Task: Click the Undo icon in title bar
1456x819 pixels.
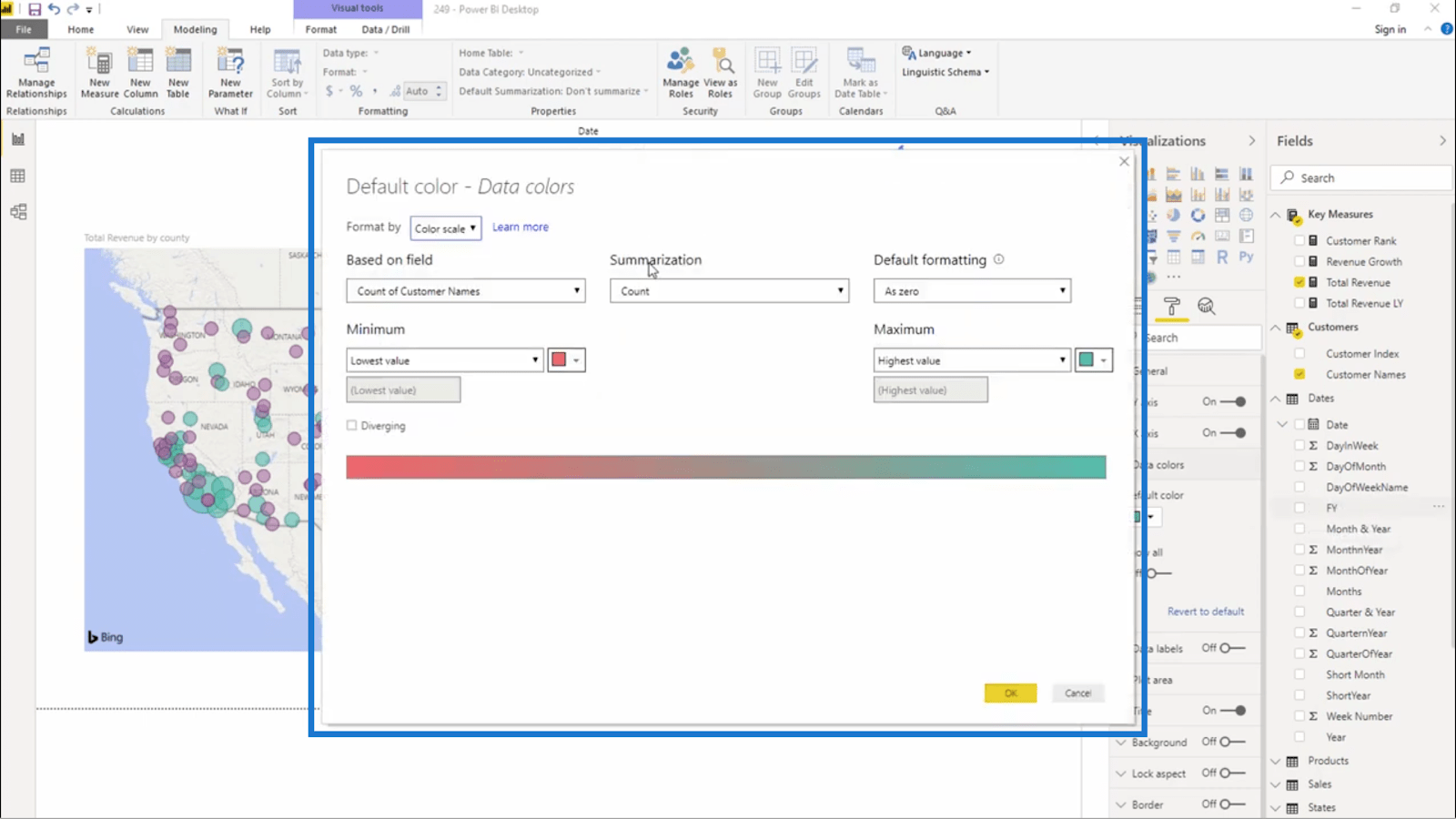Action: 54,9
